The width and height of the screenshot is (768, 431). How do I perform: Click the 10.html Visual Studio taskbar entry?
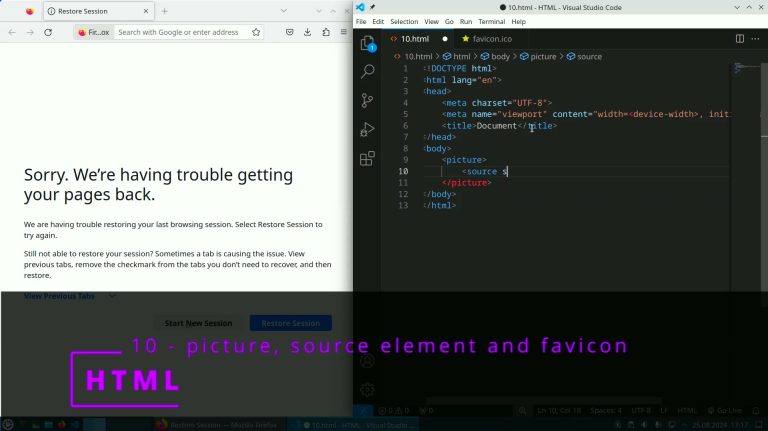coord(354,425)
